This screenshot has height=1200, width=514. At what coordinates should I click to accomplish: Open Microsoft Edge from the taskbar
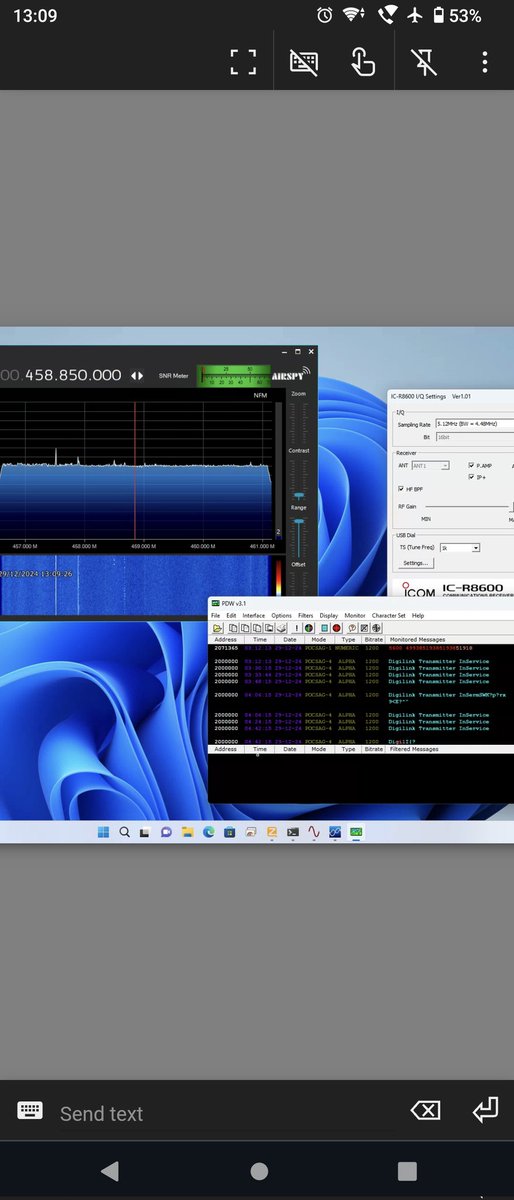tap(209, 831)
